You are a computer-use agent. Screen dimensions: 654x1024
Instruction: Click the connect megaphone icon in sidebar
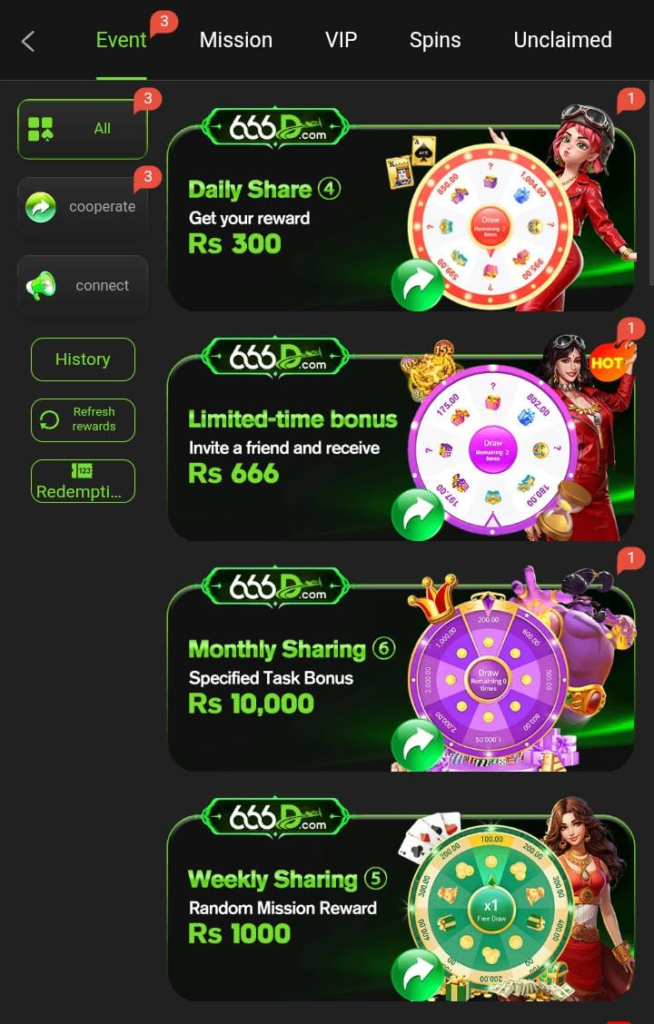tap(41, 285)
